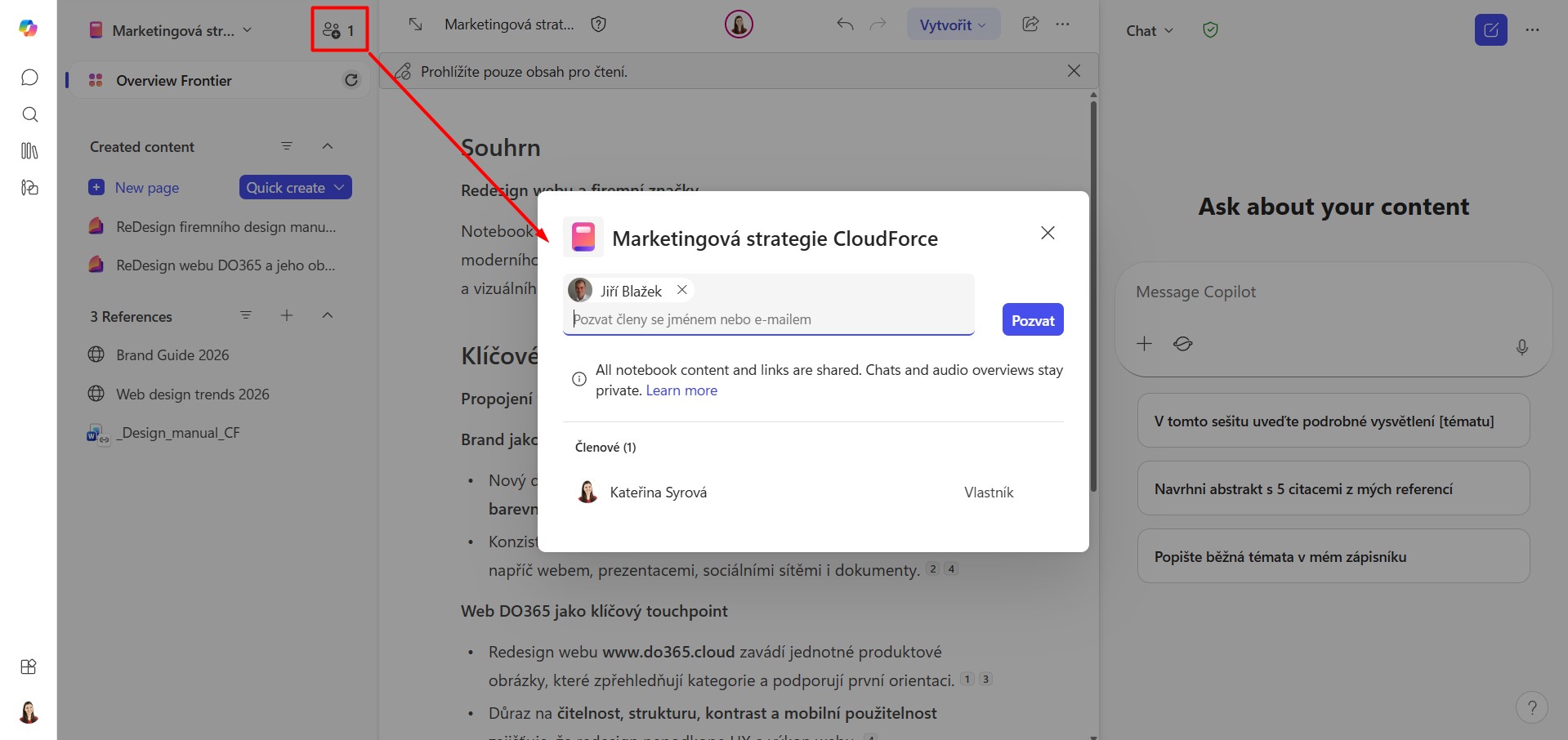Choose the 'Navrhni abstrakt s 5 citacemi' prompt
Viewport: 1568px width, 740px height.
[x=1333, y=488]
